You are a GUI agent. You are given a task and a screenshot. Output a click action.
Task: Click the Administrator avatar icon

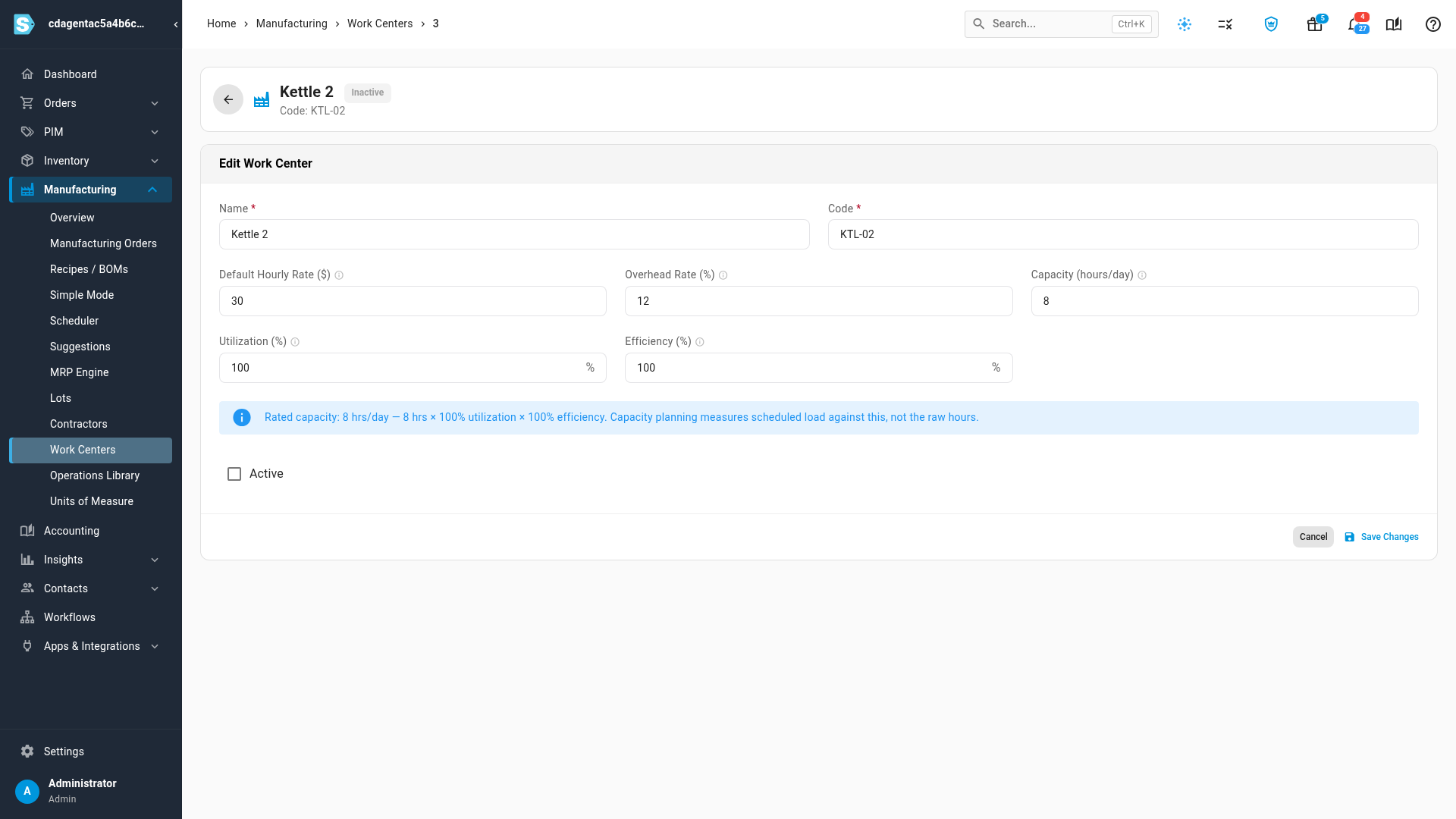click(27, 791)
